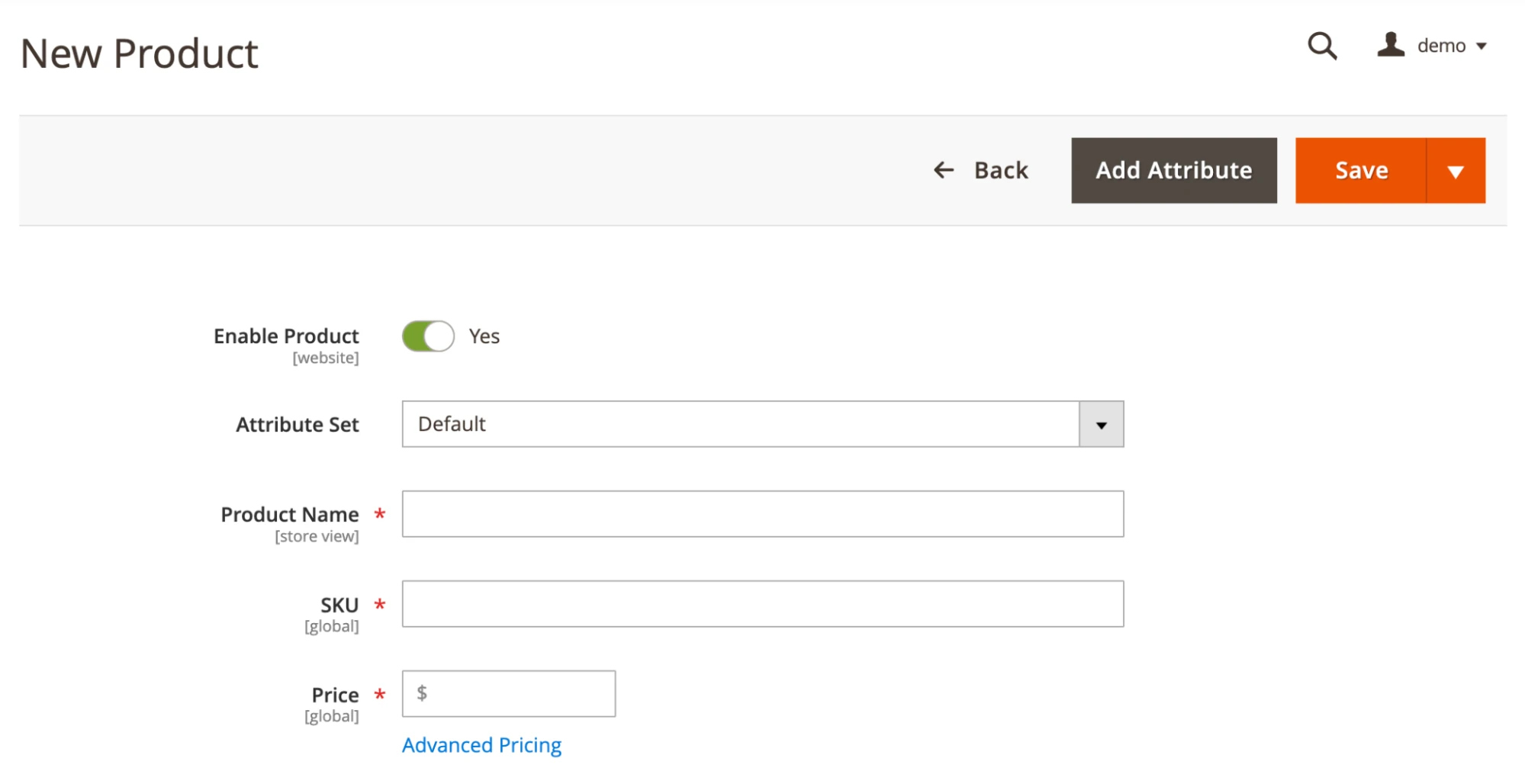Click the user avatar icon
This screenshot has width=1525, height=784.
pos(1391,45)
